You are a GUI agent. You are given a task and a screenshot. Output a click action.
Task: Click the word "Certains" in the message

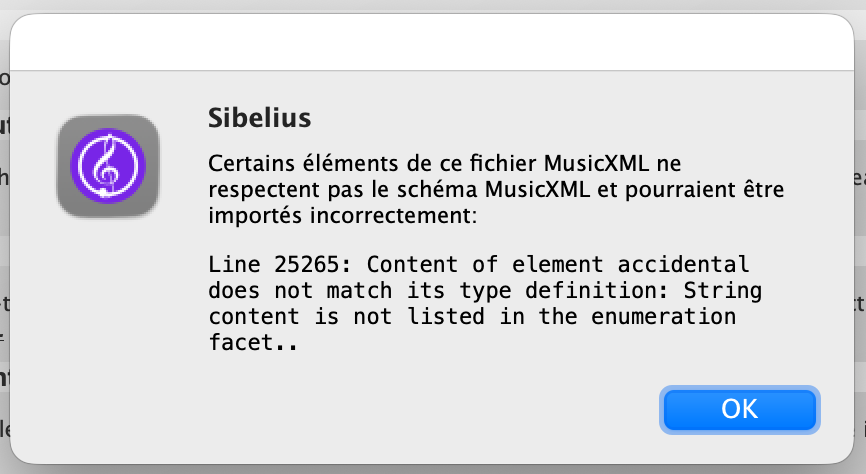(242, 163)
